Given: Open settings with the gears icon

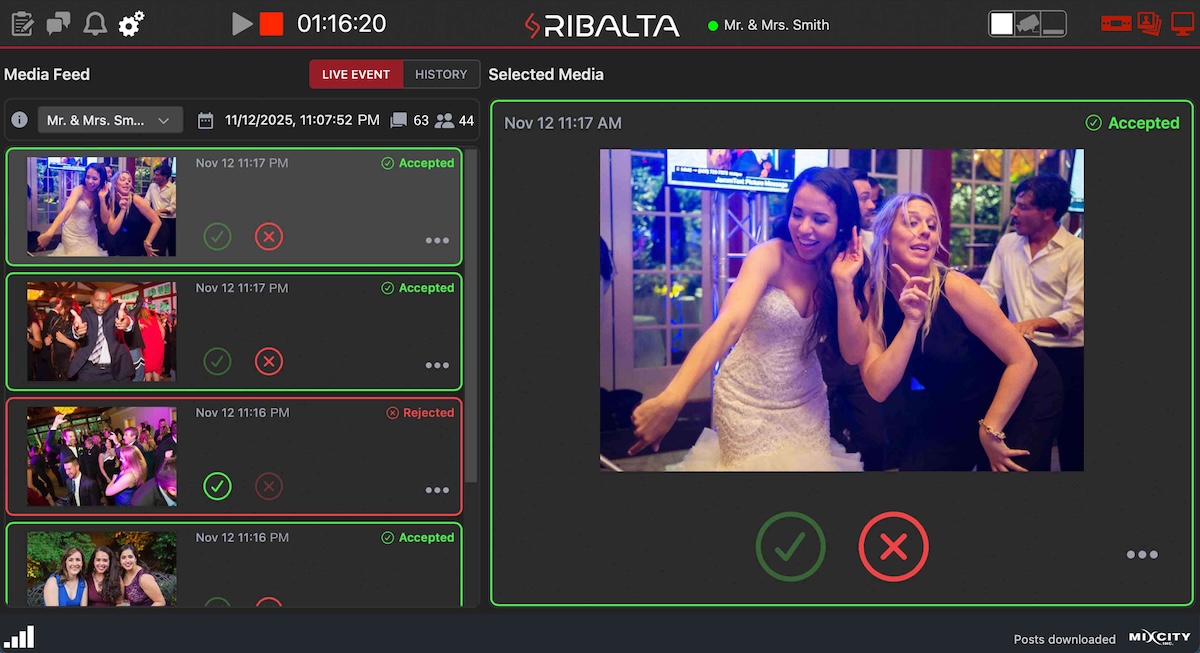Looking at the screenshot, I should [x=130, y=22].
